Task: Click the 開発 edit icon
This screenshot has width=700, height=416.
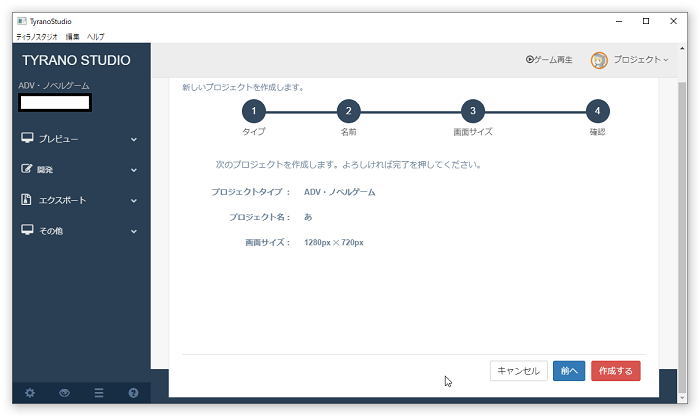Action: click(27, 169)
